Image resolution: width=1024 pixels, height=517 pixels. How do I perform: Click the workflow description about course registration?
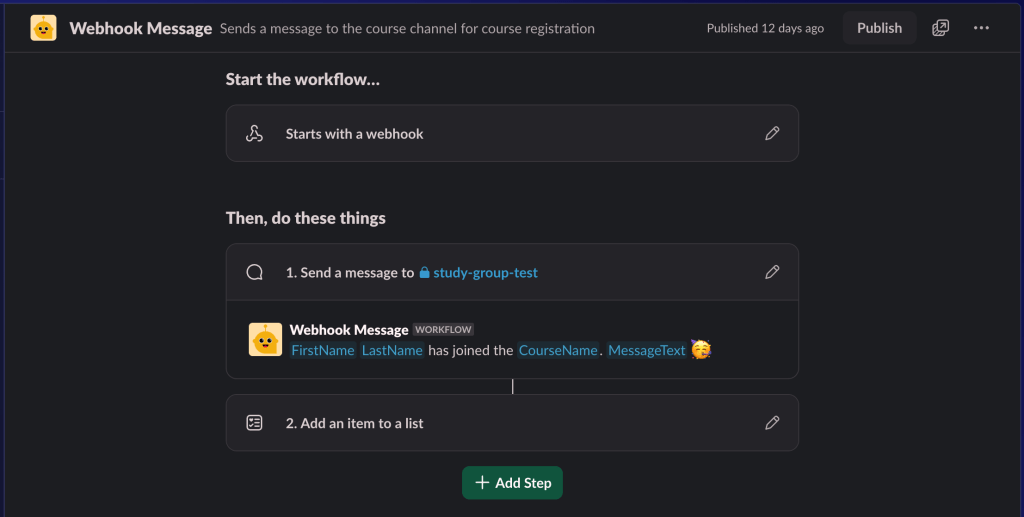coord(407,28)
